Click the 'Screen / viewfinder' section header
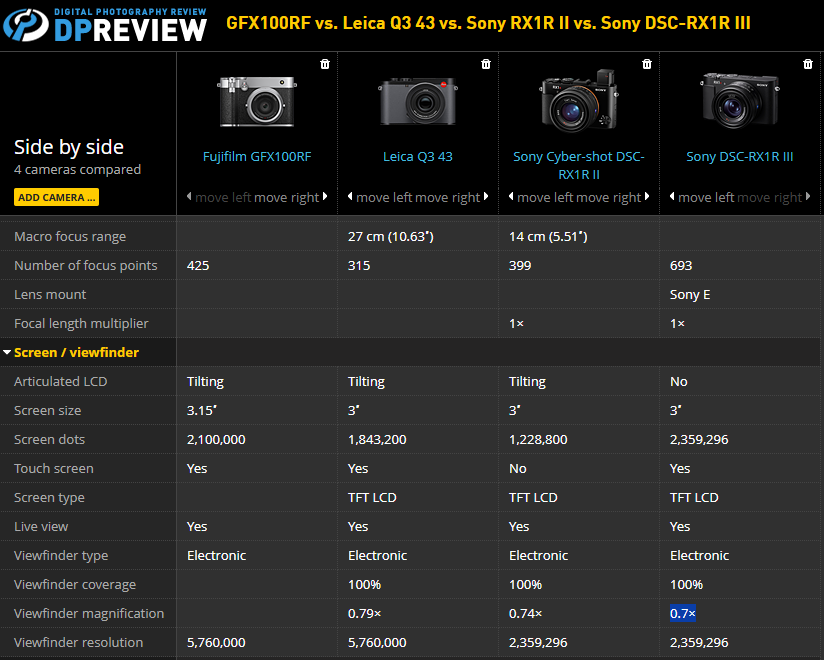 tap(76, 352)
